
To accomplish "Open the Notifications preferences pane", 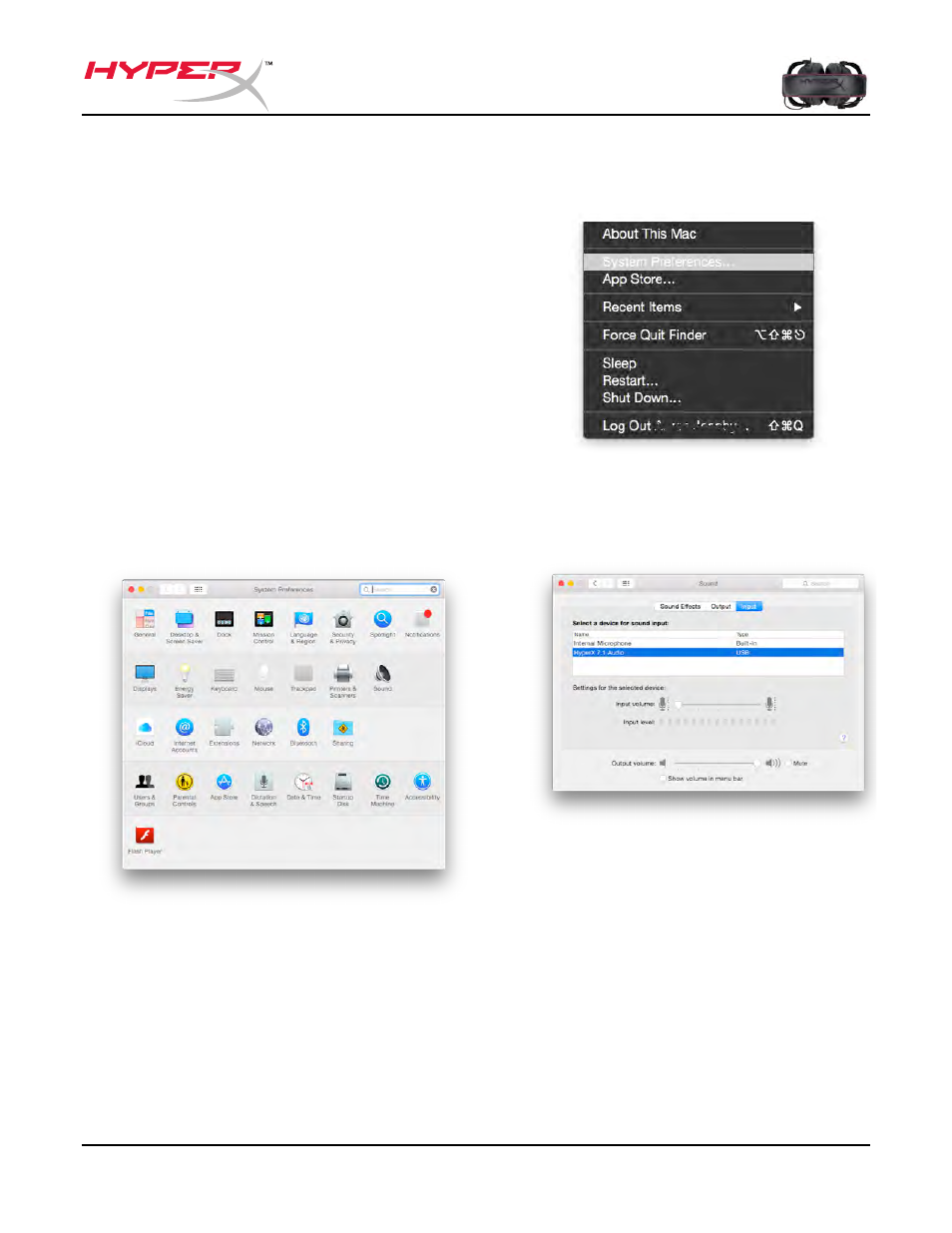I will [x=422, y=623].
